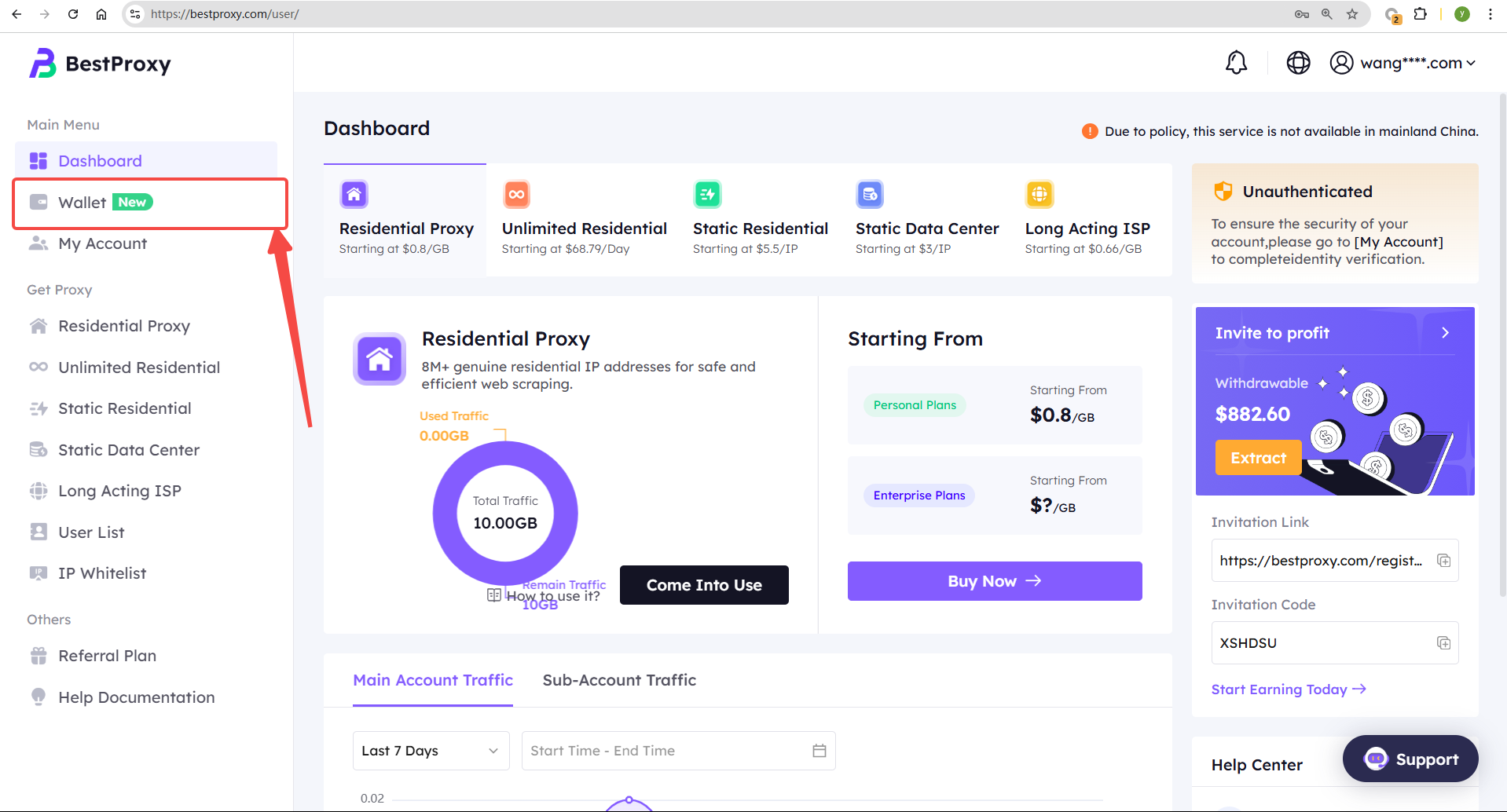Copy the invitation link

coord(1443,561)
